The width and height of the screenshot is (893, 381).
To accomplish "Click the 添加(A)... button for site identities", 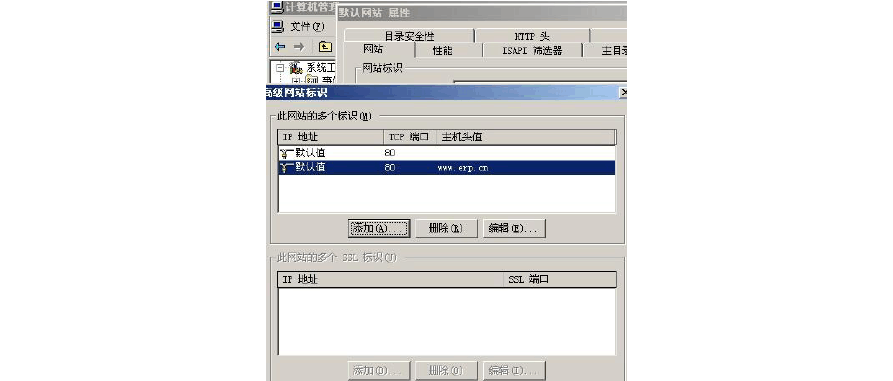I will [x=379, y=228].
